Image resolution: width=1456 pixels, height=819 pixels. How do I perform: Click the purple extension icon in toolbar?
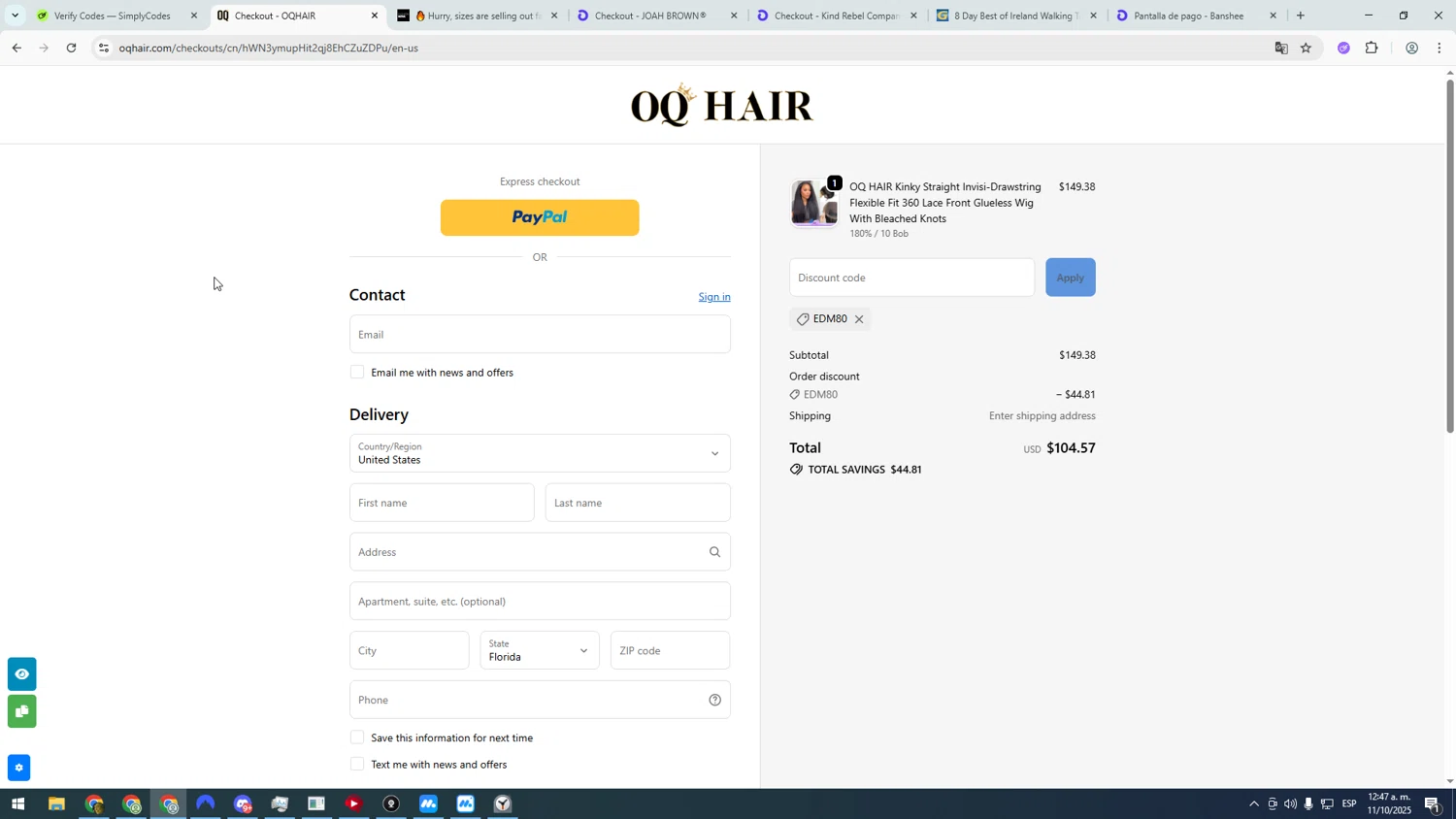click(x=1344, y=48)
